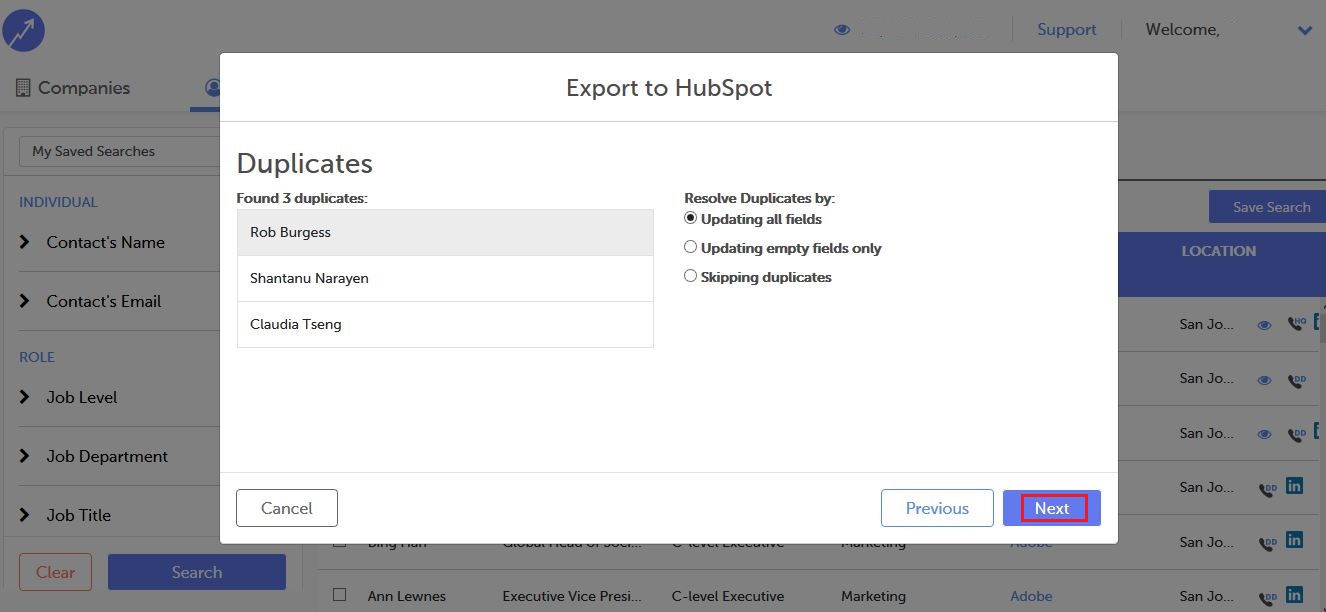The width and height of the screenshot is (1326, 612).
Task: Select the Contacts tab person icon
Action: [212, 88]
